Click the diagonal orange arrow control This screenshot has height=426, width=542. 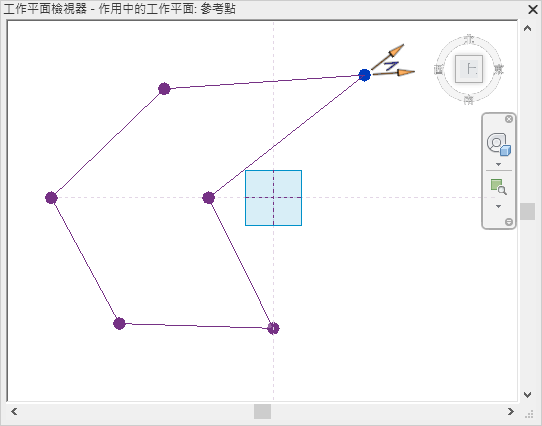coord(388,56)
